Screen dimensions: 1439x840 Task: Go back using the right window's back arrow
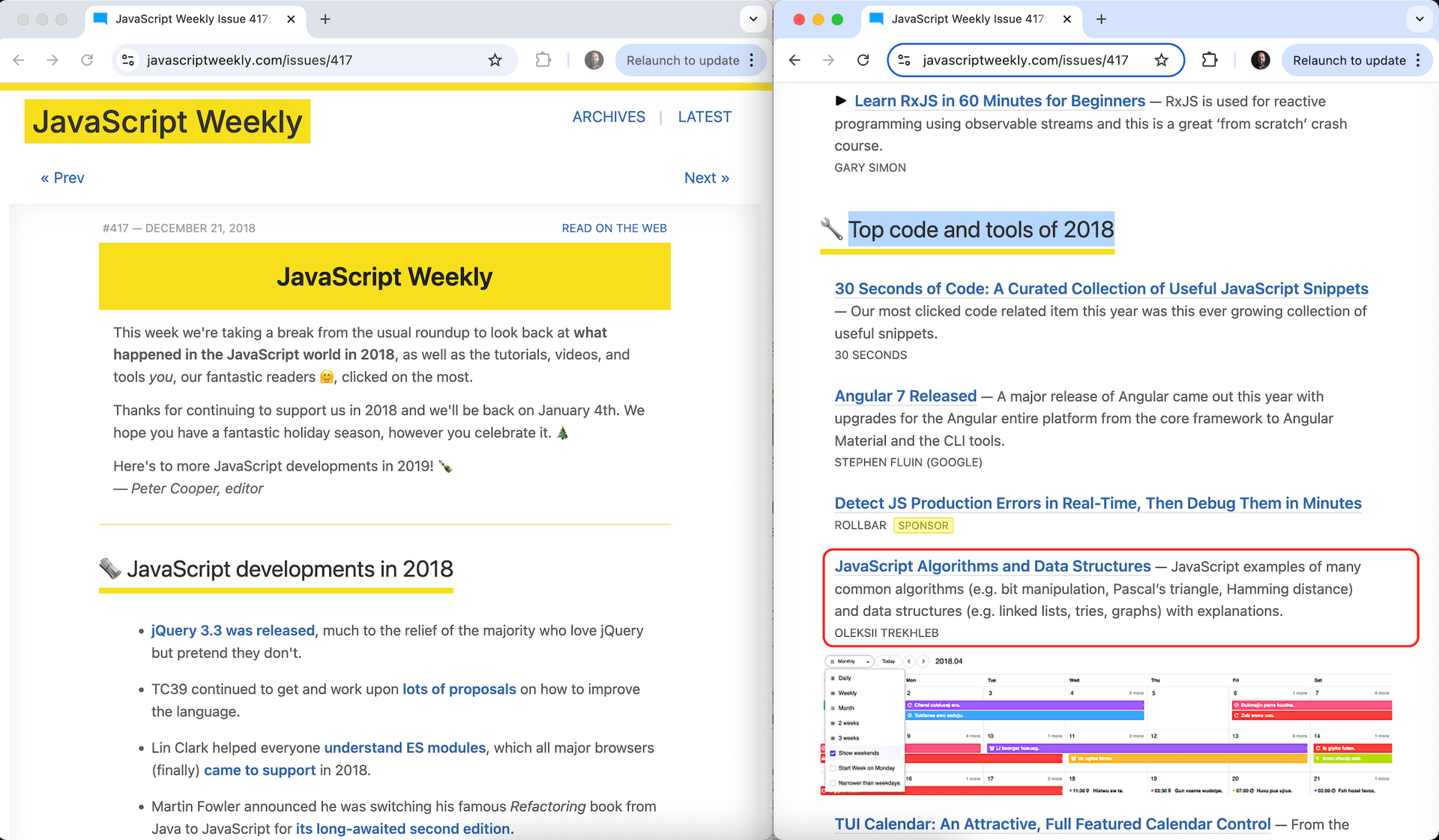coord(795,61)
